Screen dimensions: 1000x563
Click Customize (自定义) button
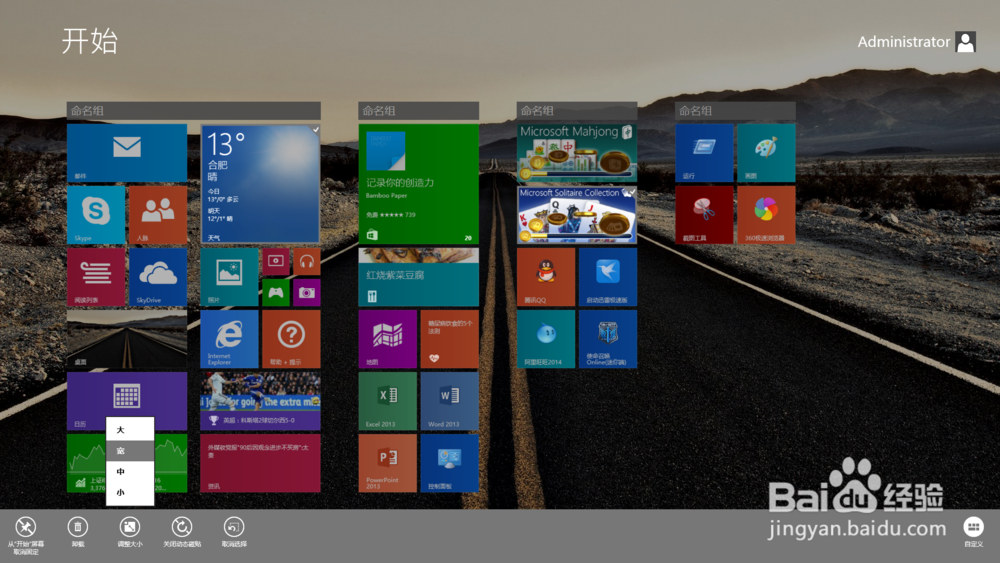(973, 532)
